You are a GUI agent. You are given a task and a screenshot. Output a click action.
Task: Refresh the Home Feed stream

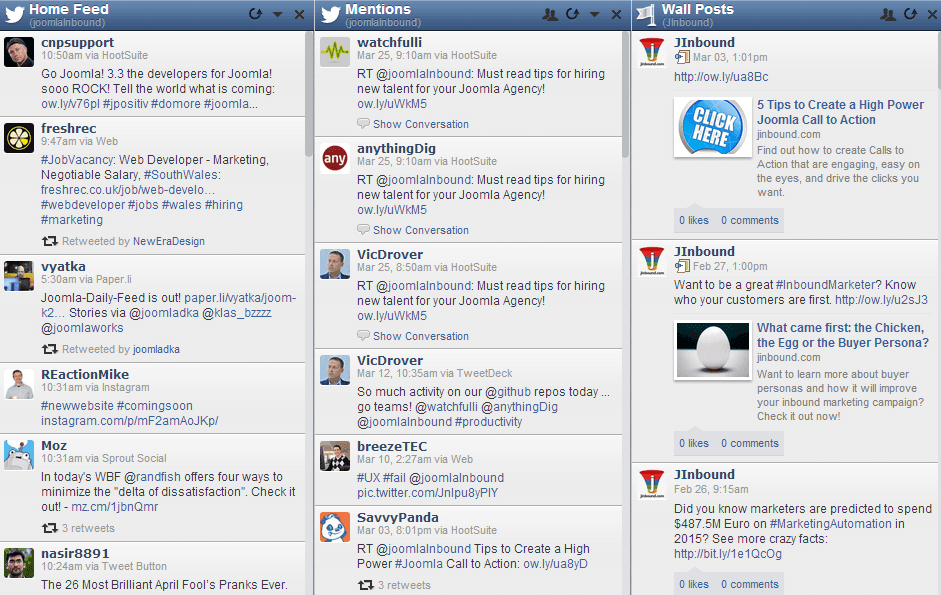[x=256, y=14]
